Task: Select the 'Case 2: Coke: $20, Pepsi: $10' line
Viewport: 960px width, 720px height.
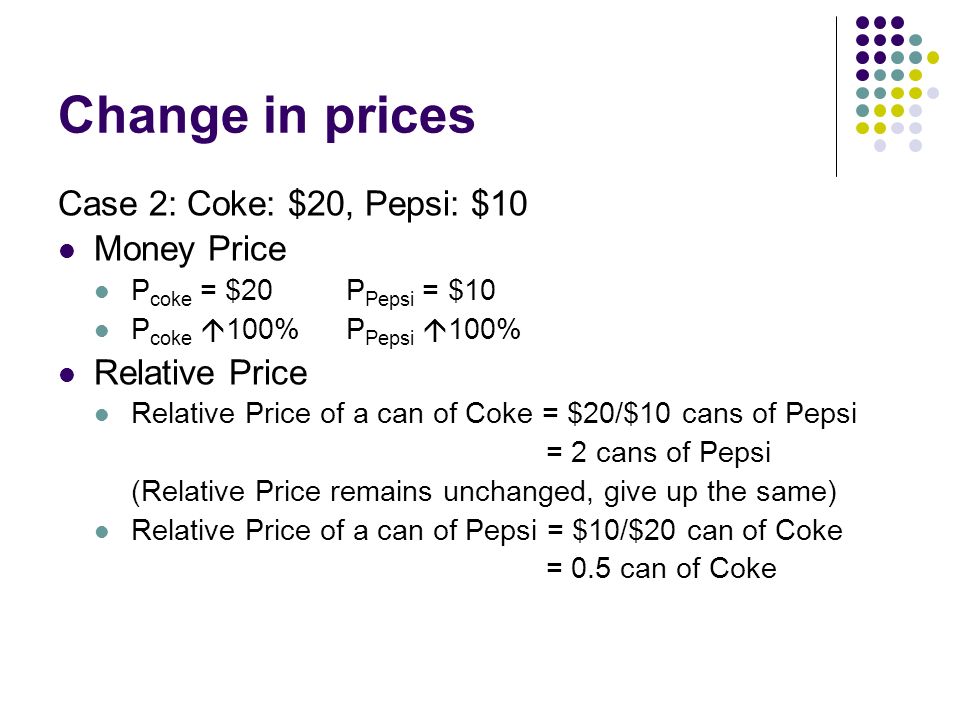Action: [293, 204]
